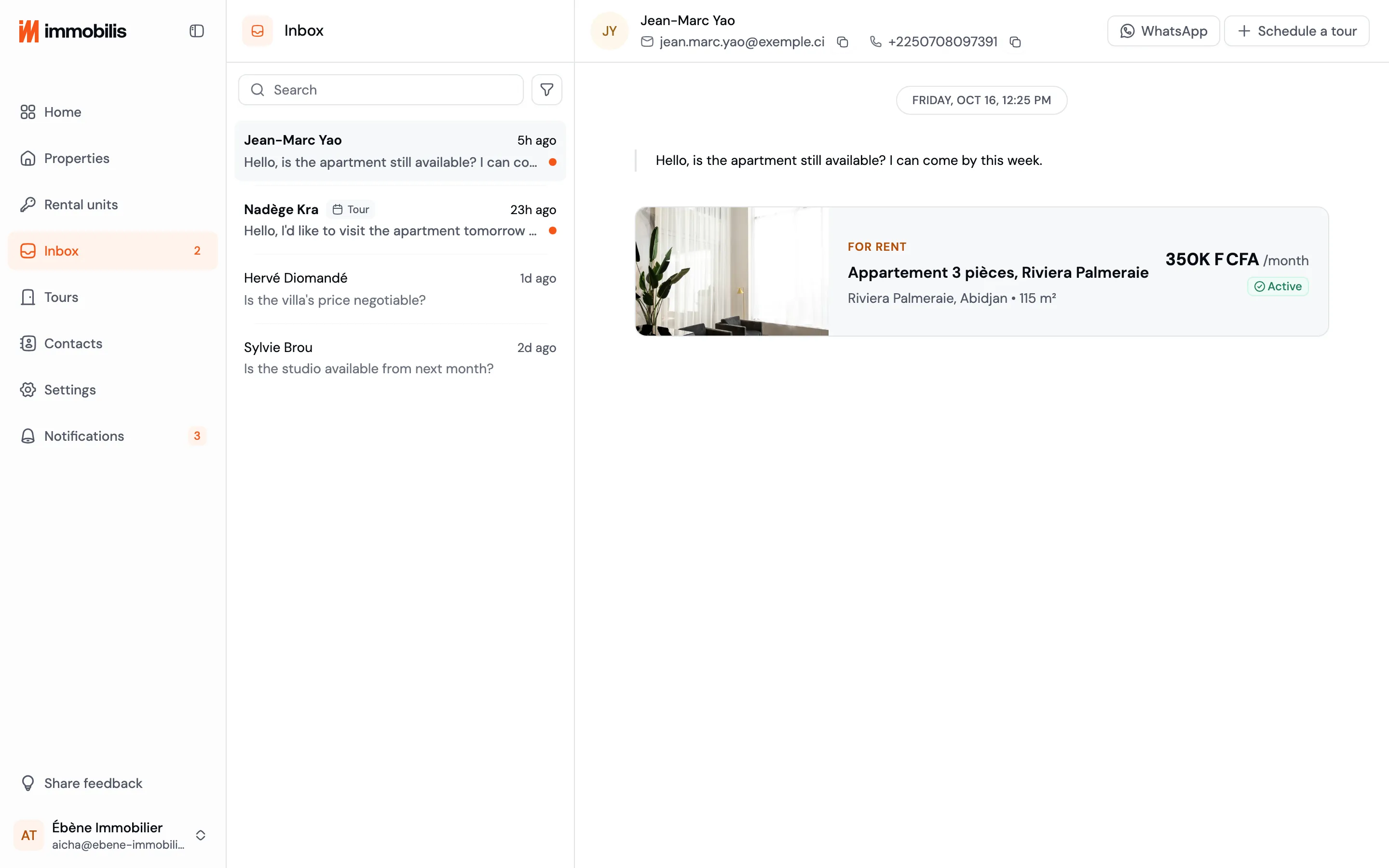Screen dimensions: 1389x868
Task: Copy the phone number via copy icon
Action: pyautogui.click(x=1015, y=42)
